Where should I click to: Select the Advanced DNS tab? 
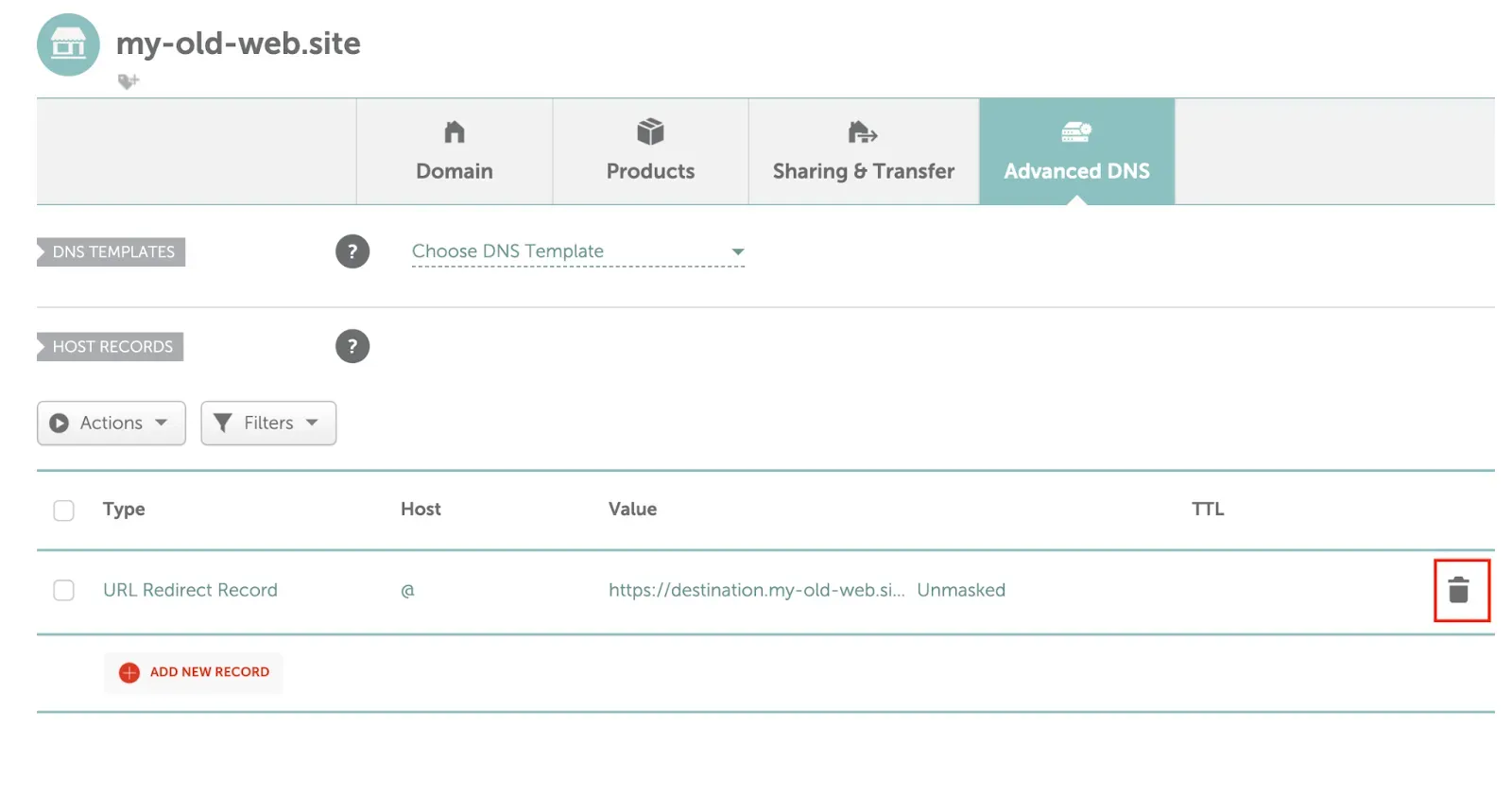1076,152
